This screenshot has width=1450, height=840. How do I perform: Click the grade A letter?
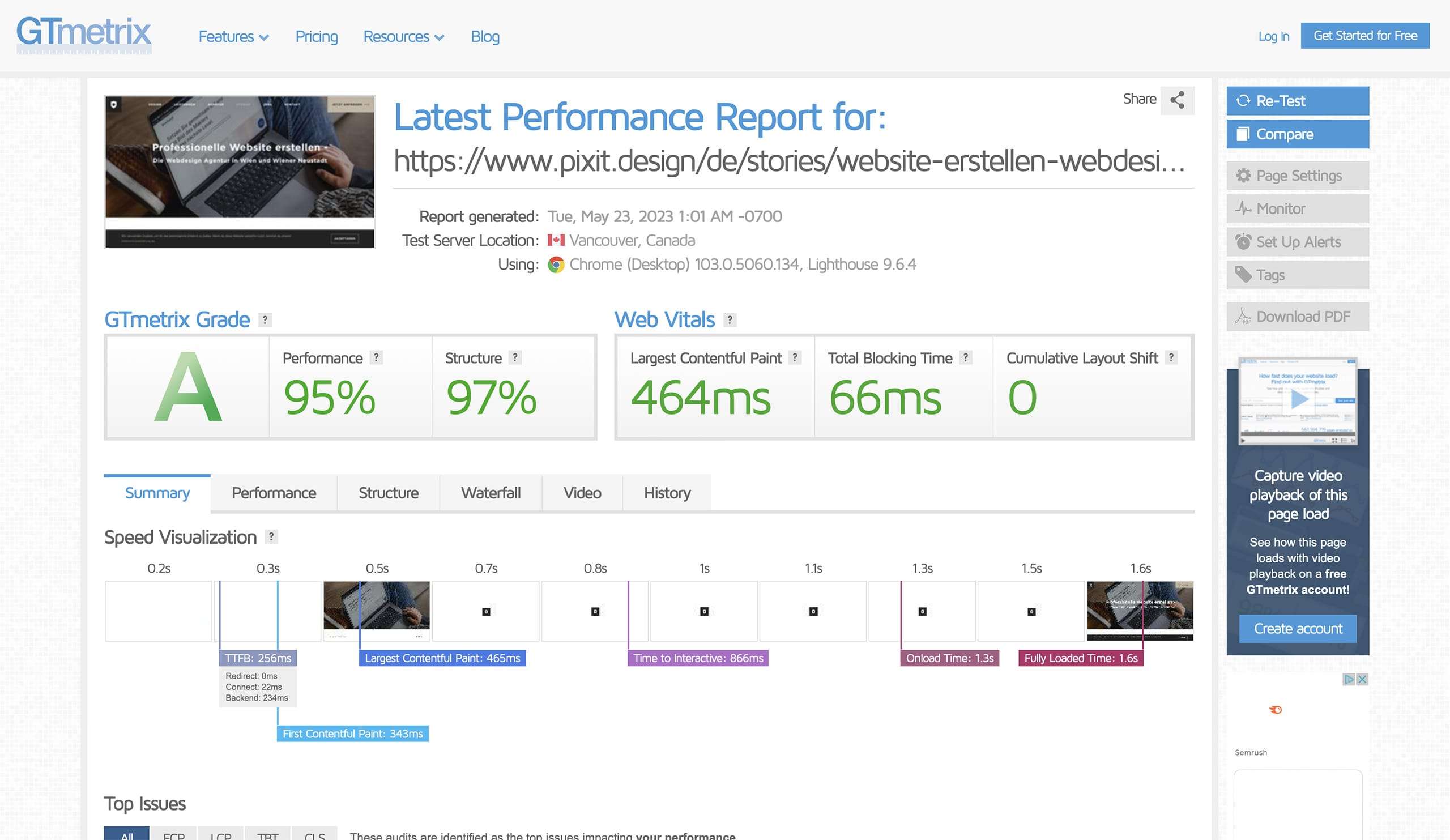click(x=188, y=387)
